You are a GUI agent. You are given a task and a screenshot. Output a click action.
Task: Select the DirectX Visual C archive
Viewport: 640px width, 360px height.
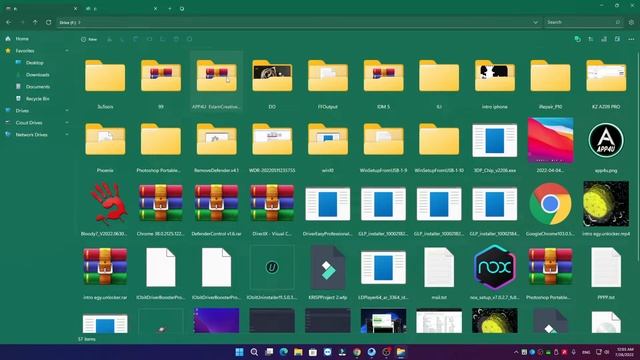pos(272,210)
